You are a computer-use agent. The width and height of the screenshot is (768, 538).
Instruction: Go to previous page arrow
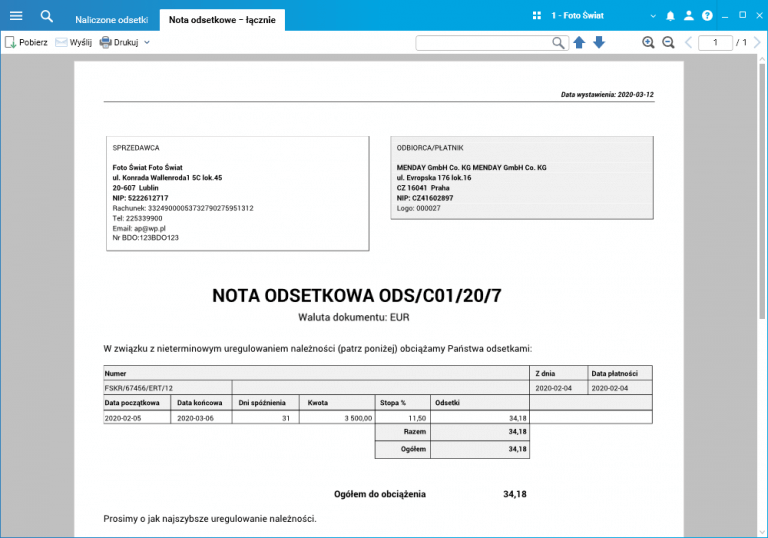tap(688, 43)
